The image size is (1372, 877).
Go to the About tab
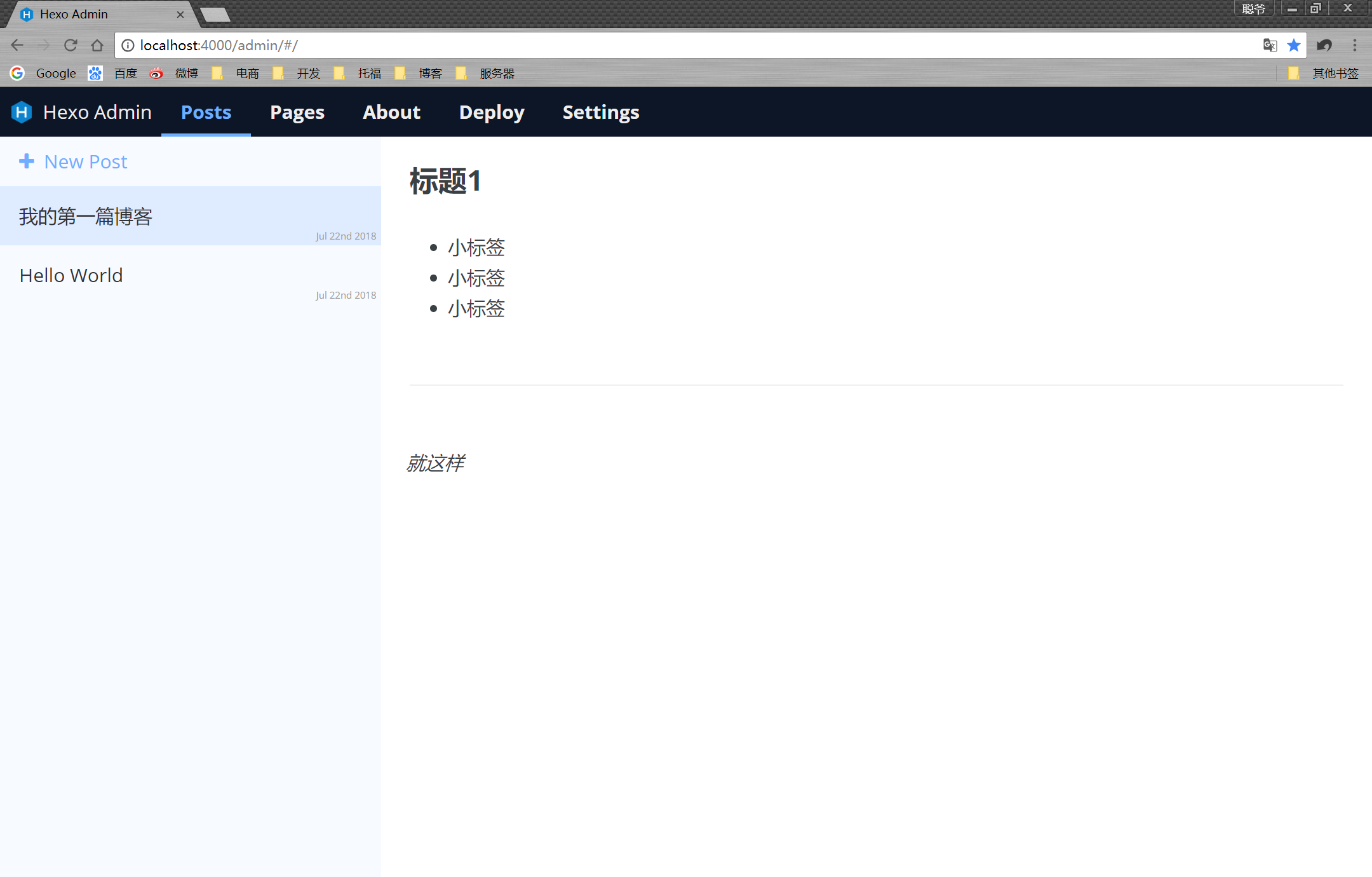391,112
